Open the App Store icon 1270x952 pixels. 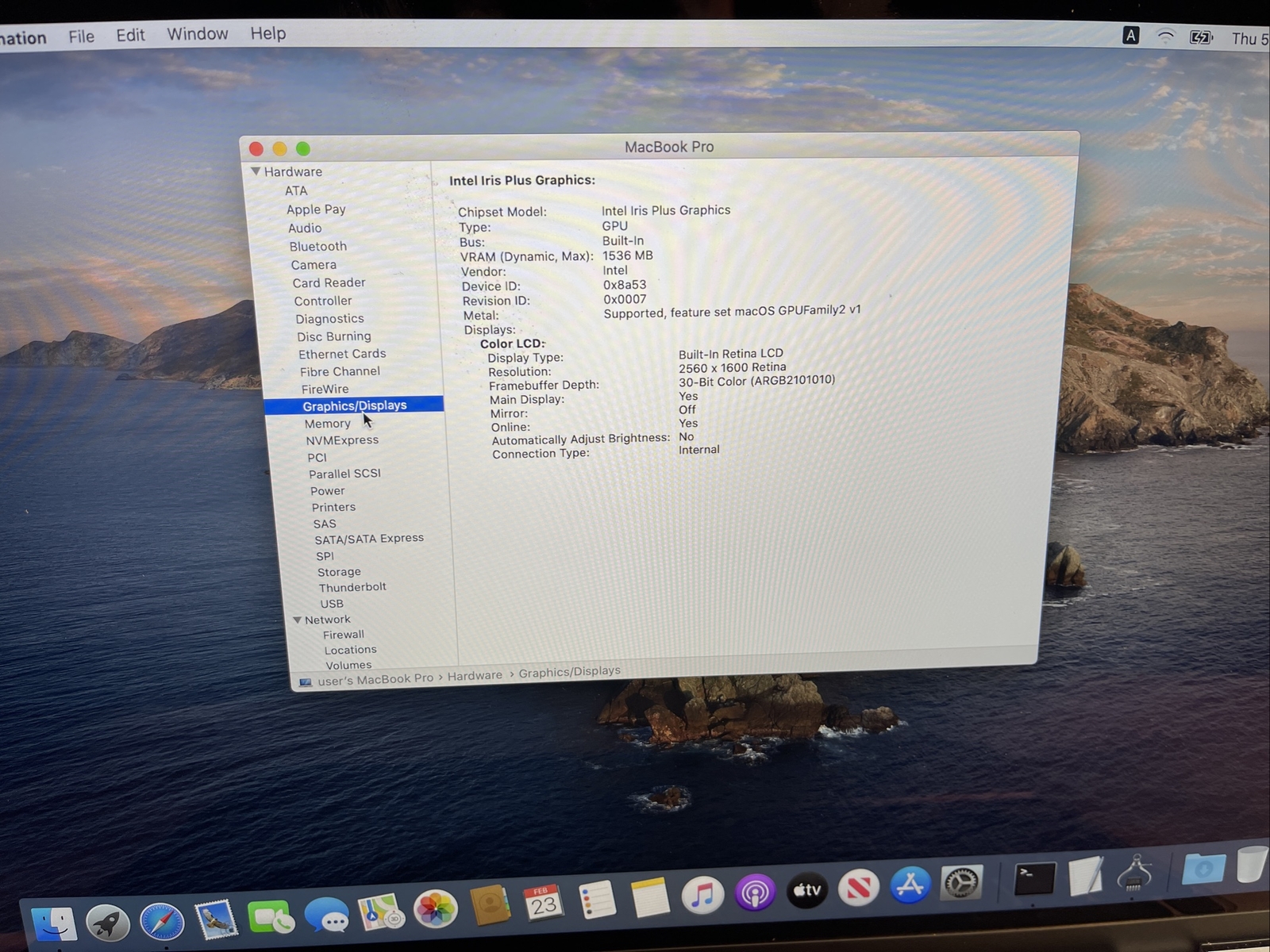tap(910, 885)
